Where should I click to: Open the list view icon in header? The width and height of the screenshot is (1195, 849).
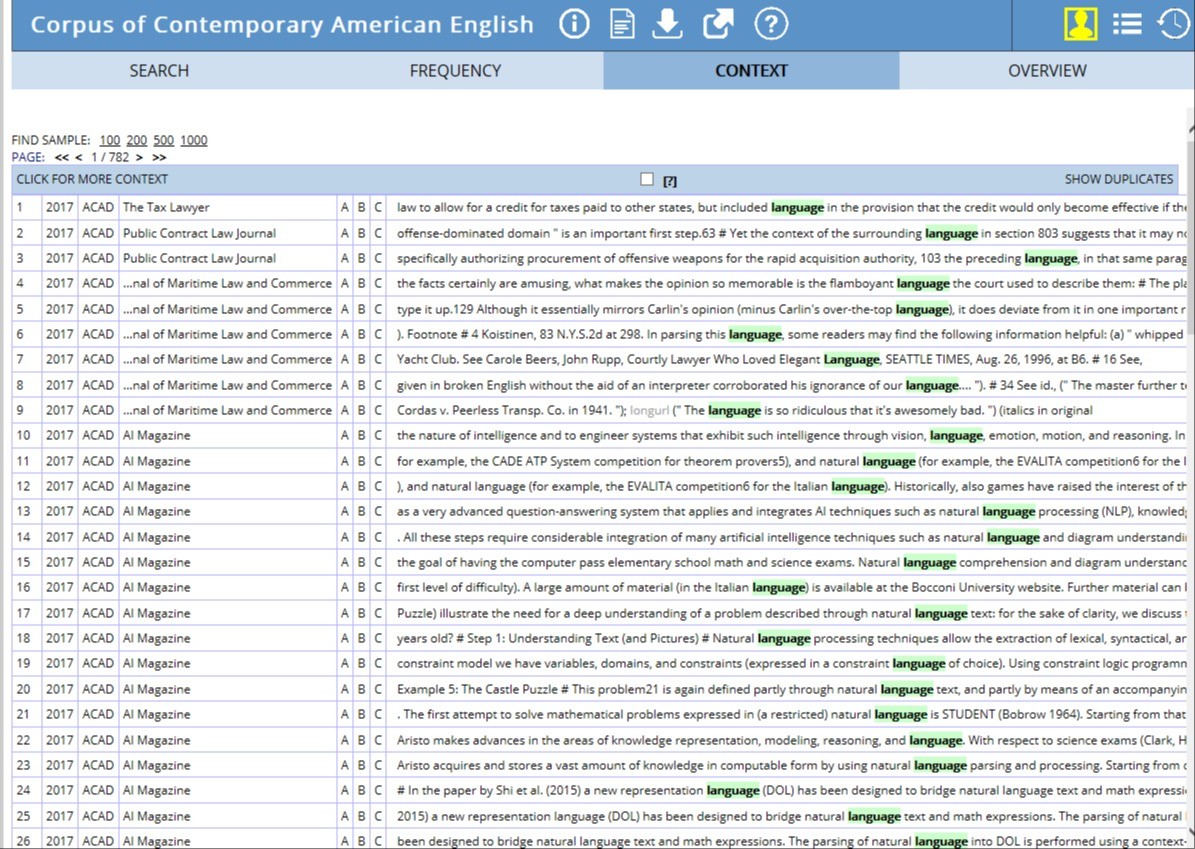(x=1127, y=24)
